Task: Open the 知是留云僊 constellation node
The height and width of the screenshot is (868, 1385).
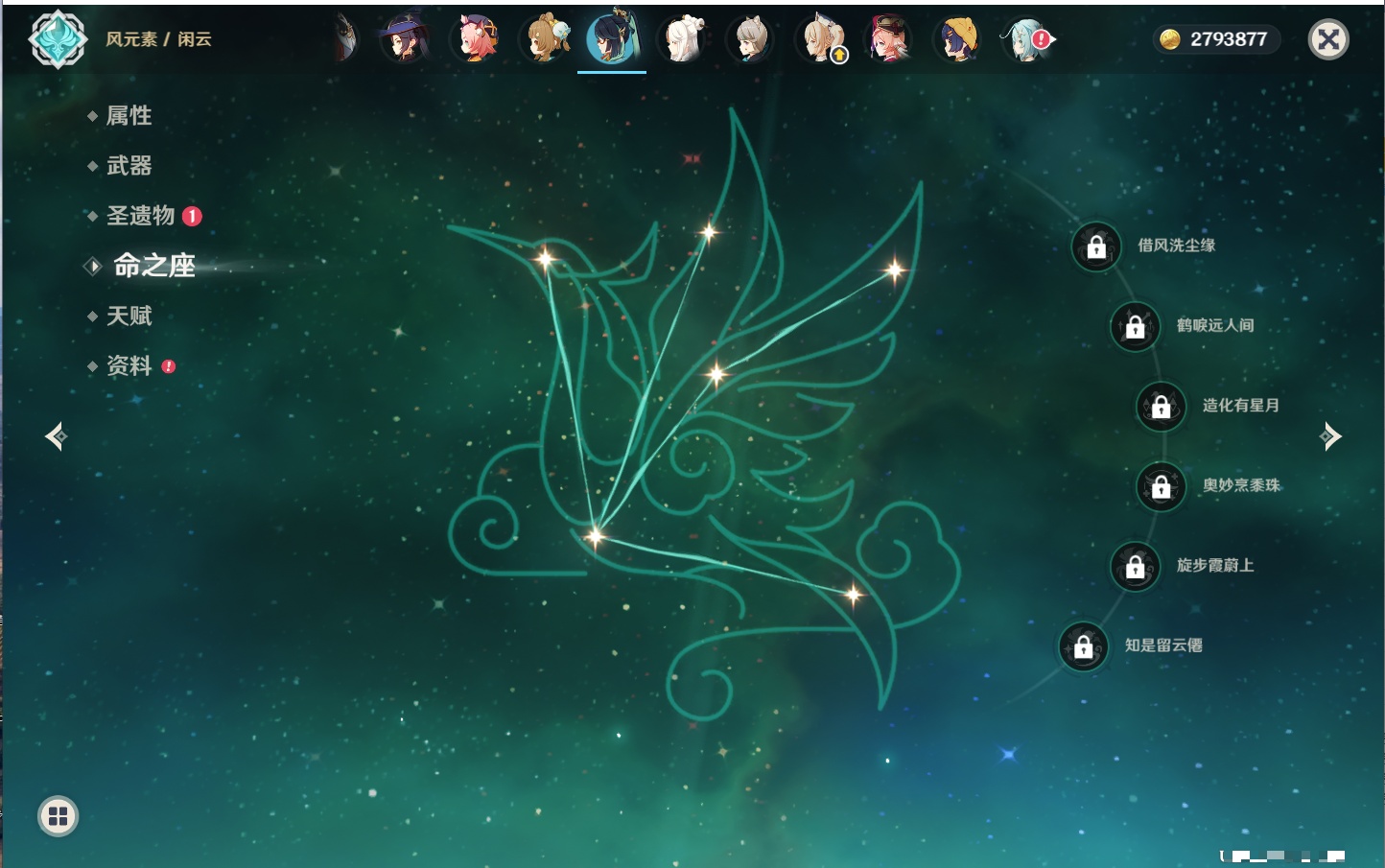Action: pyautogui.click(x=1083, y=647)
